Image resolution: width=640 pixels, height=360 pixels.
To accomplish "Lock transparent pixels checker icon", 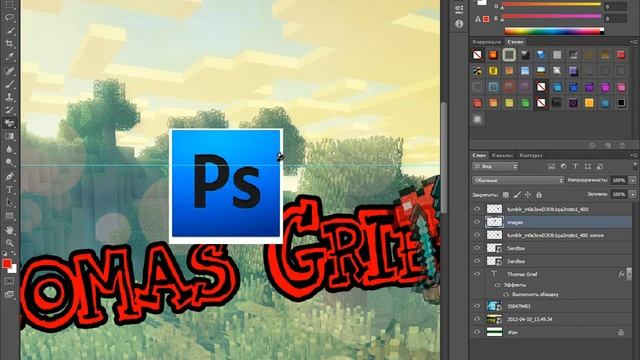I will coord(506,195).
